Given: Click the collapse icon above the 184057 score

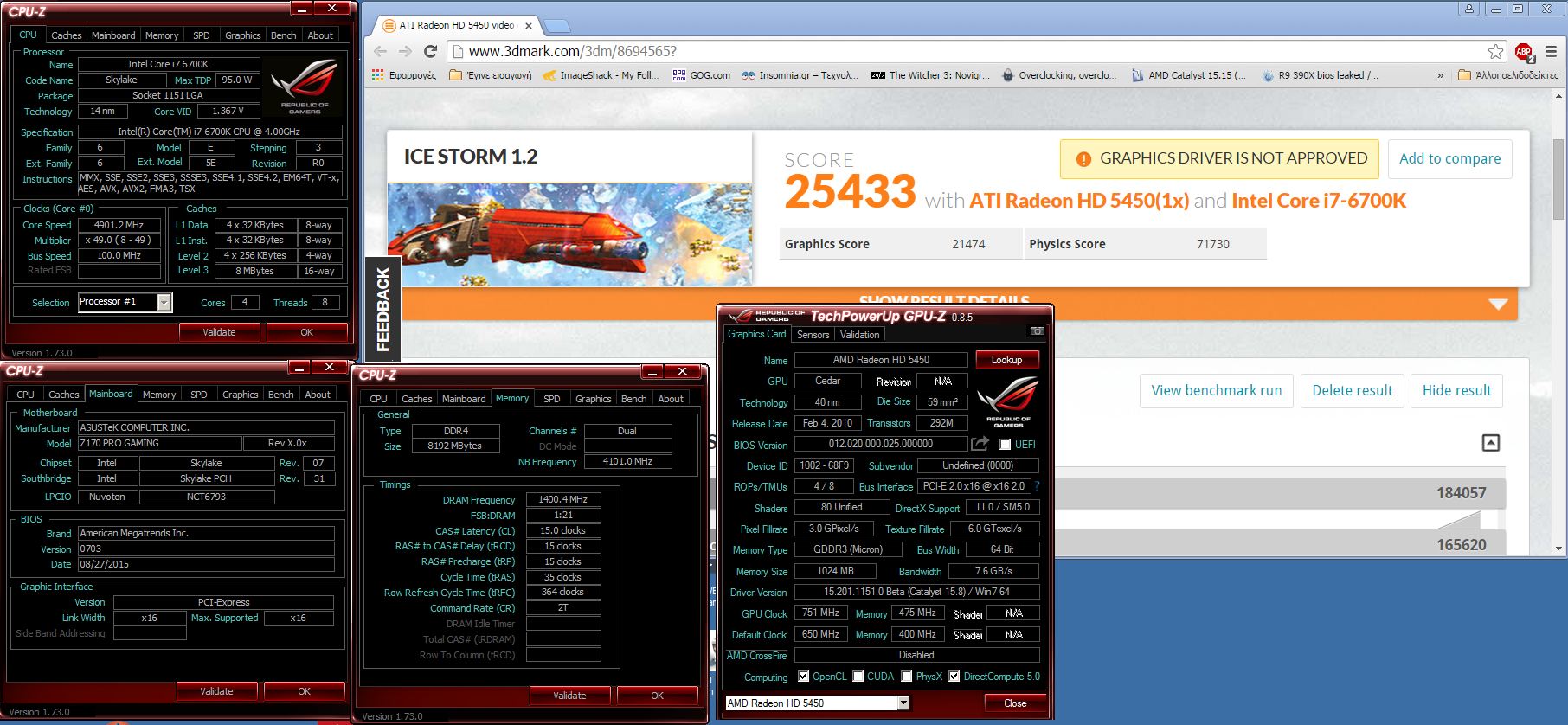Looking at the screenshot, I should [x=1491, y=443].
